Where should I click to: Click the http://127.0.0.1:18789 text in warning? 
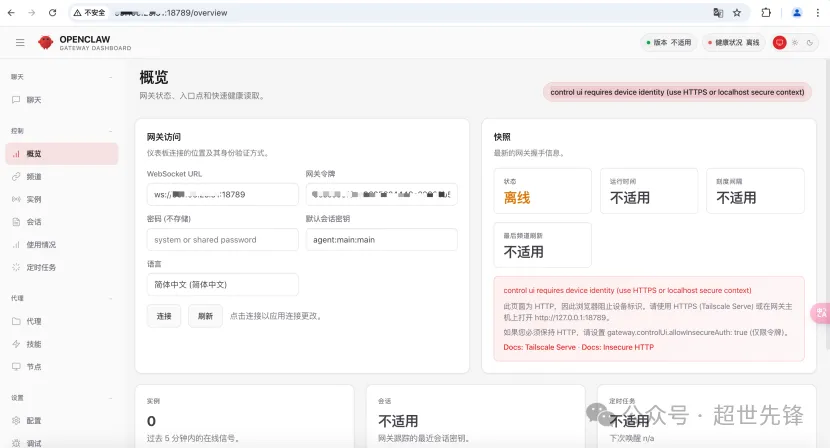571,318
